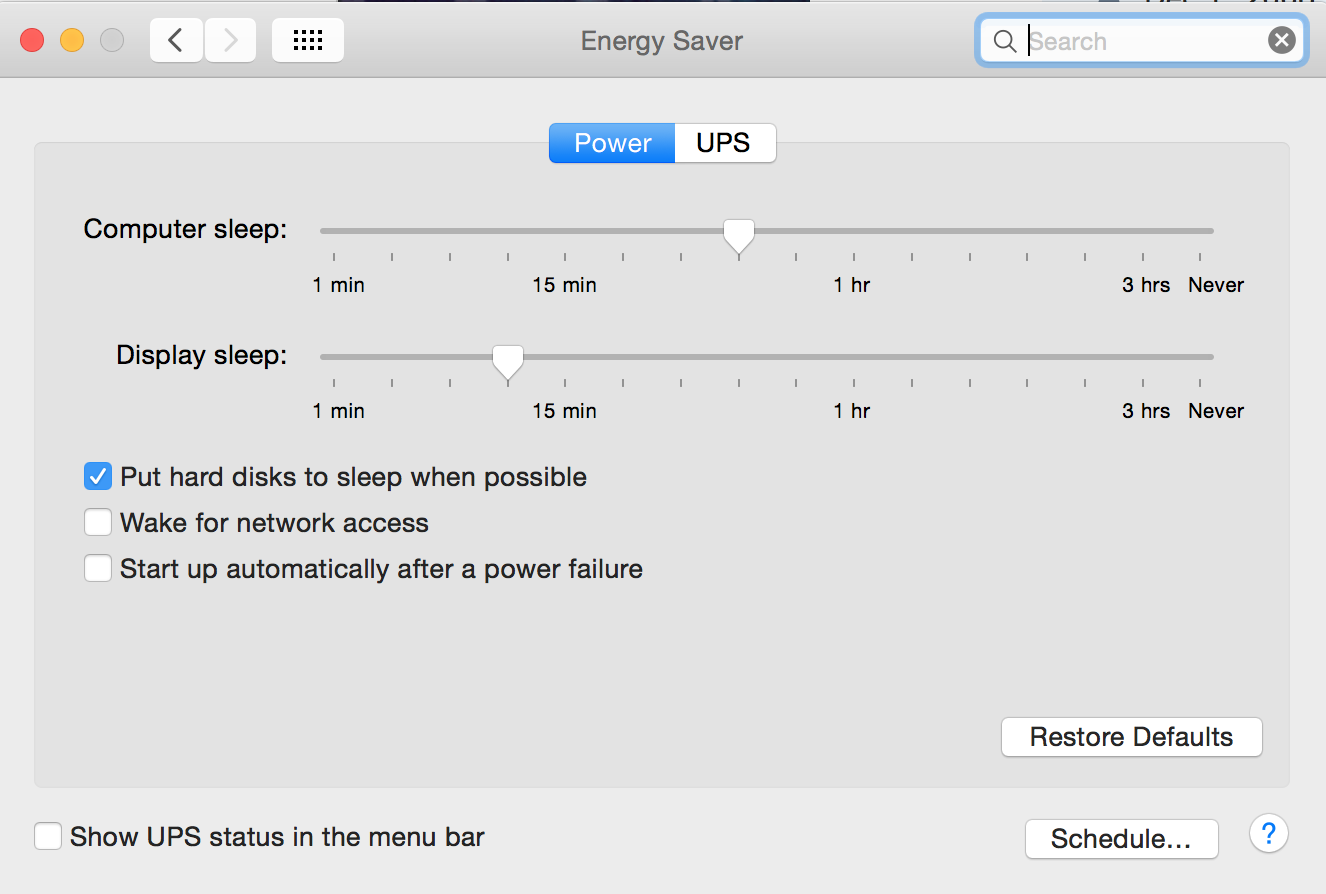Close the Energy Saver window
The image size is (1326, 894).
(33, 40)
